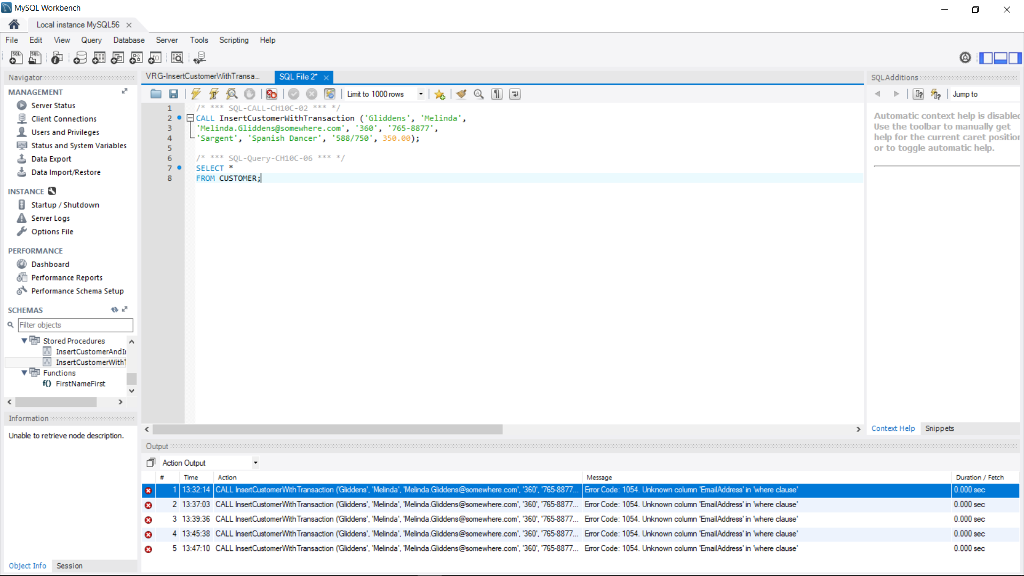This screenshot has height=576, width=1024.
Task: Click the Search Table Data icon
Action: [176, 57]
